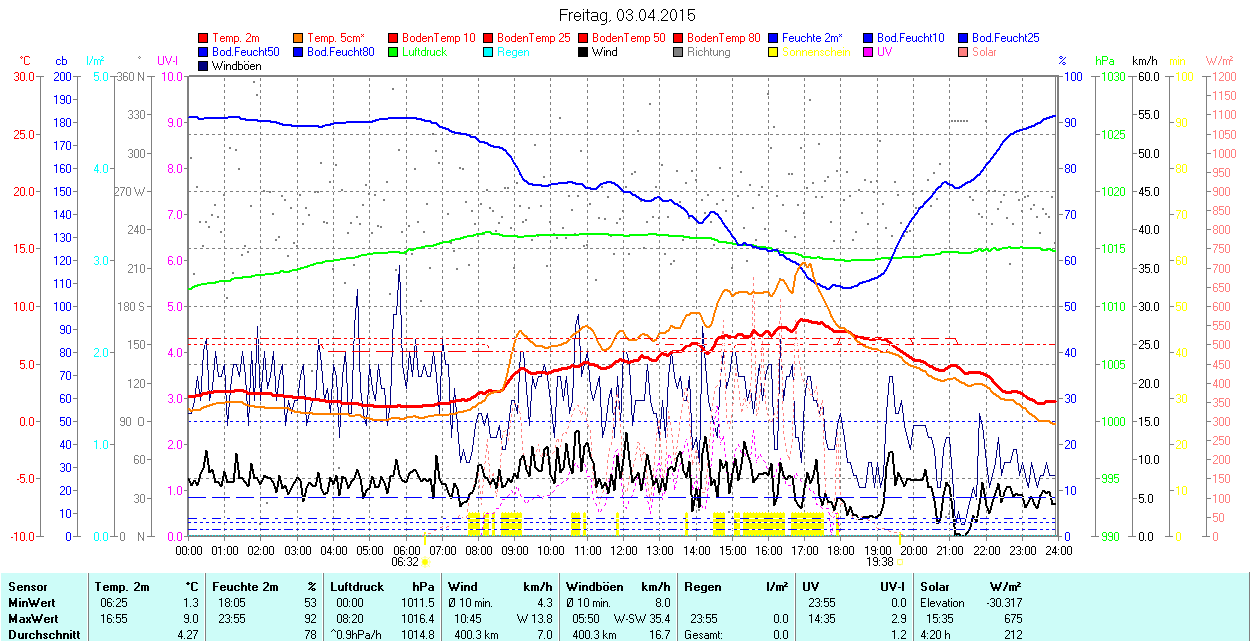Click the 12:00 label on the time axis

(x=624, y=550)
